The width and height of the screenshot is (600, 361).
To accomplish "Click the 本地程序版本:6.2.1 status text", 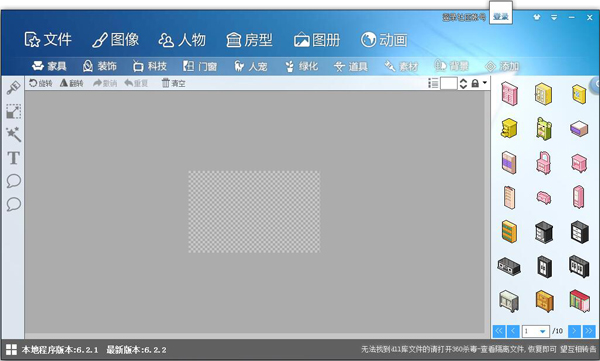I will point(60,350).
